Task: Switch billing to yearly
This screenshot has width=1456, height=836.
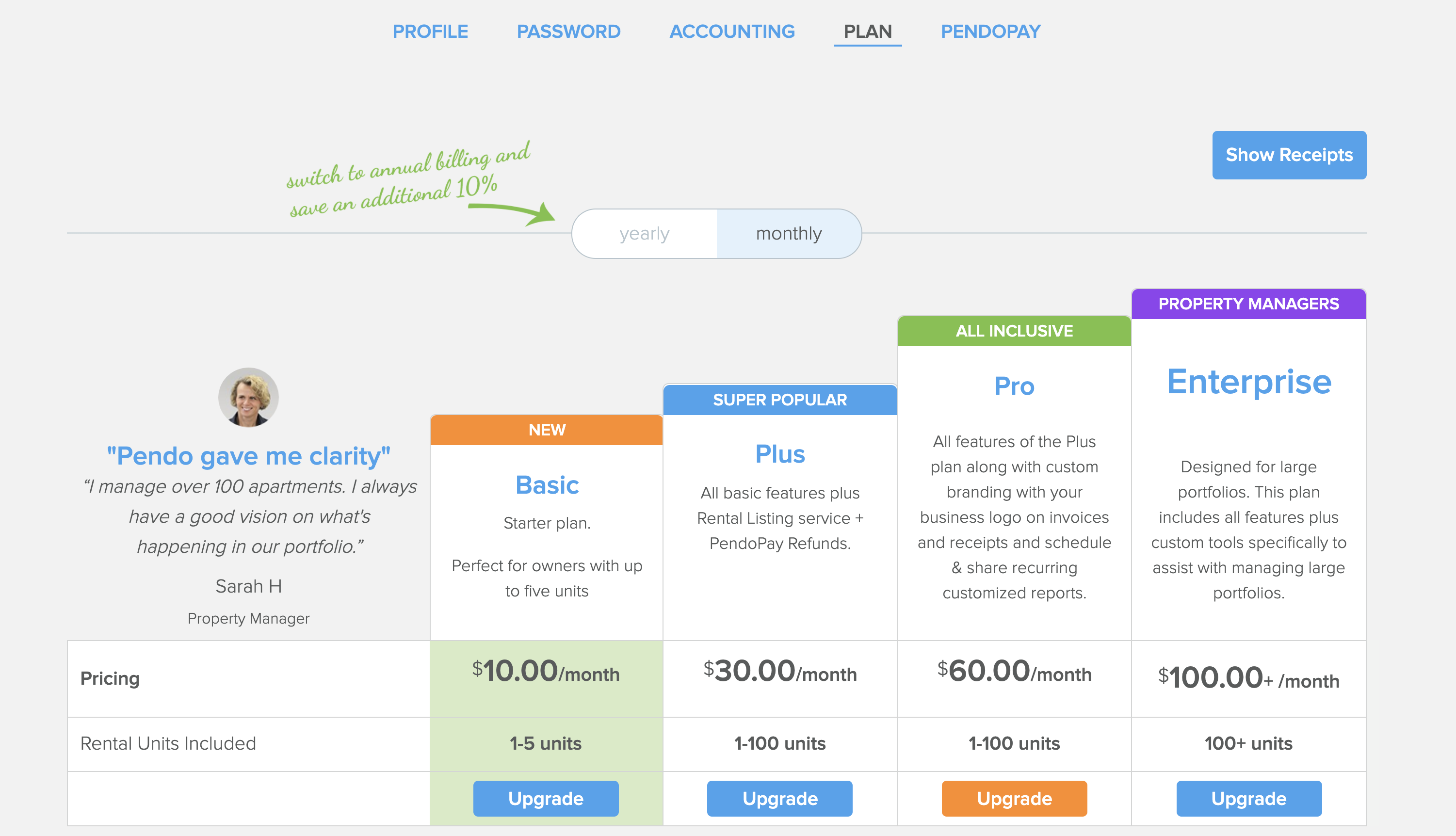Action: (x=644, y=234)
